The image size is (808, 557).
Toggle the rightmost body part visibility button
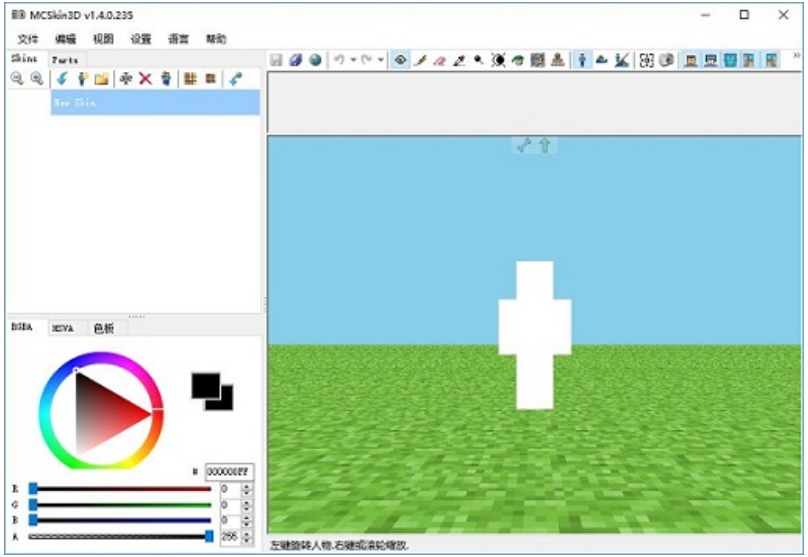771,60
